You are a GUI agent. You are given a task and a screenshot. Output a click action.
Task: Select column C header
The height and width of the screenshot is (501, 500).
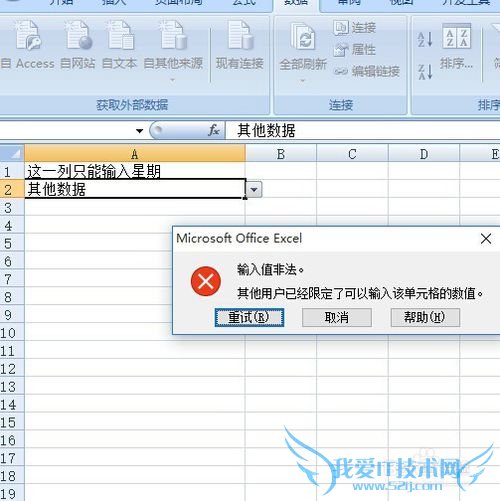(x=352, y=154)
